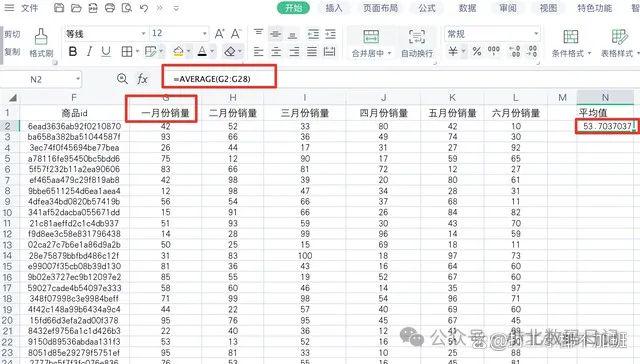The height and width of the screenshot is (364, 640).
Task: Apply the yellow fill color bucket
Action: coord(178,51)
